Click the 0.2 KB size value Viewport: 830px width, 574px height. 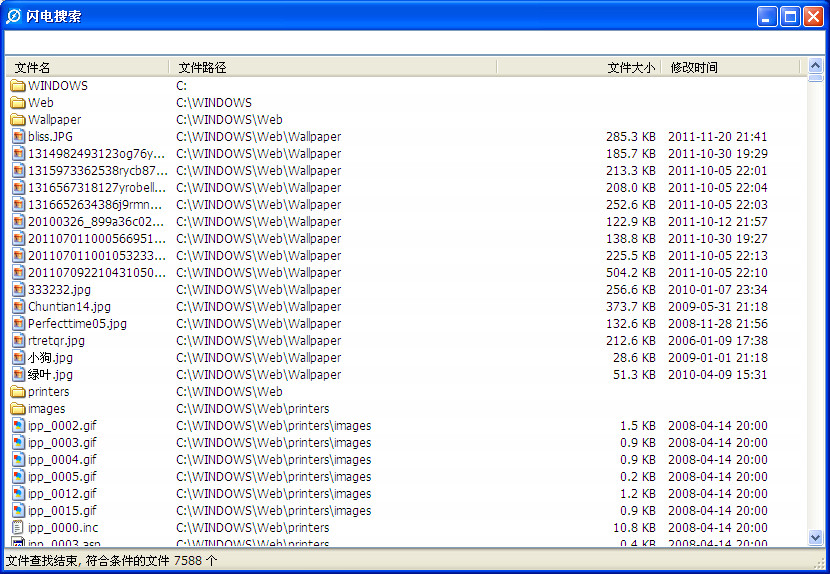[638, 477]
